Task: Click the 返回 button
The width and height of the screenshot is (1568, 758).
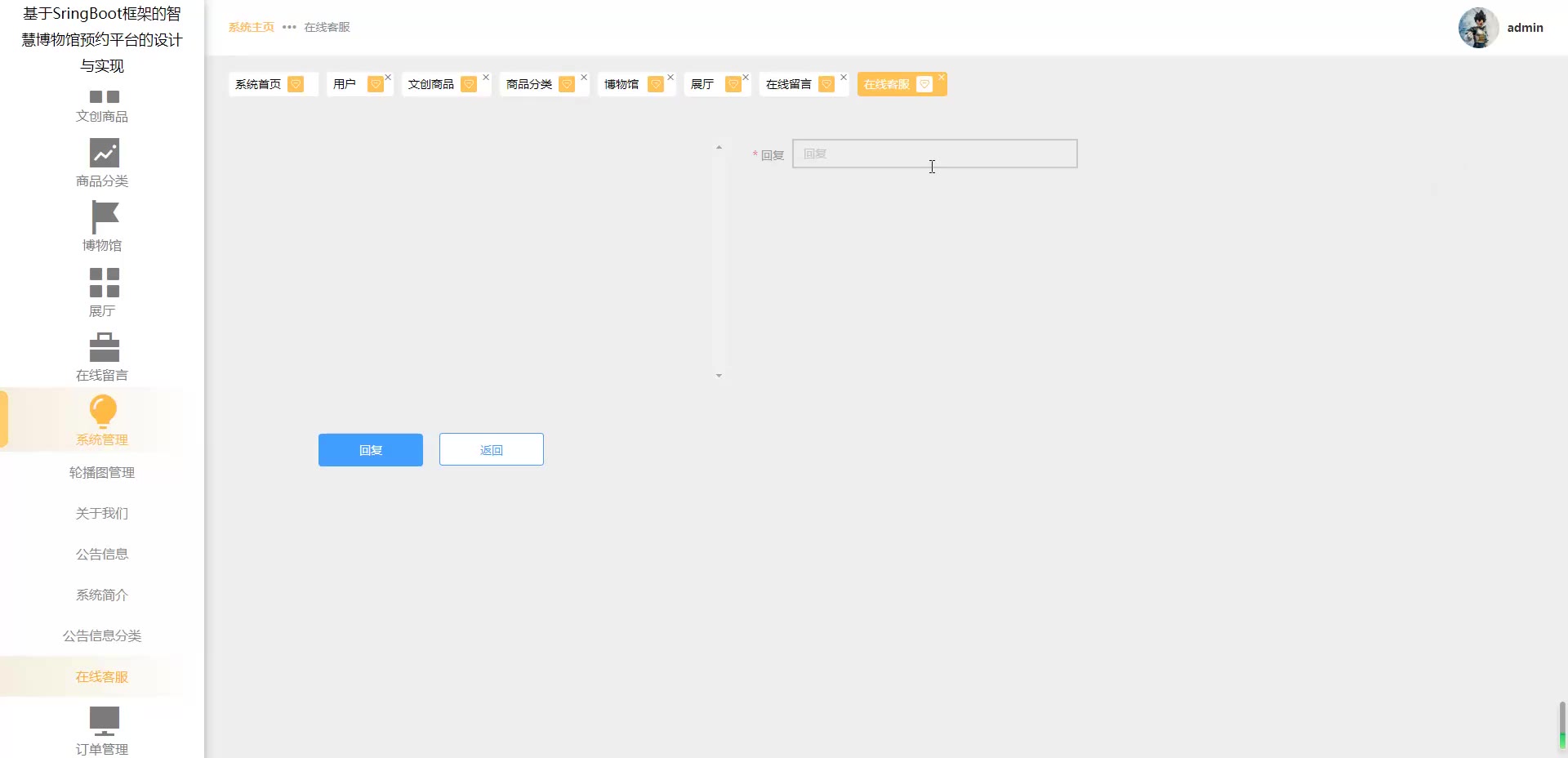Action: tap(492, 450)
